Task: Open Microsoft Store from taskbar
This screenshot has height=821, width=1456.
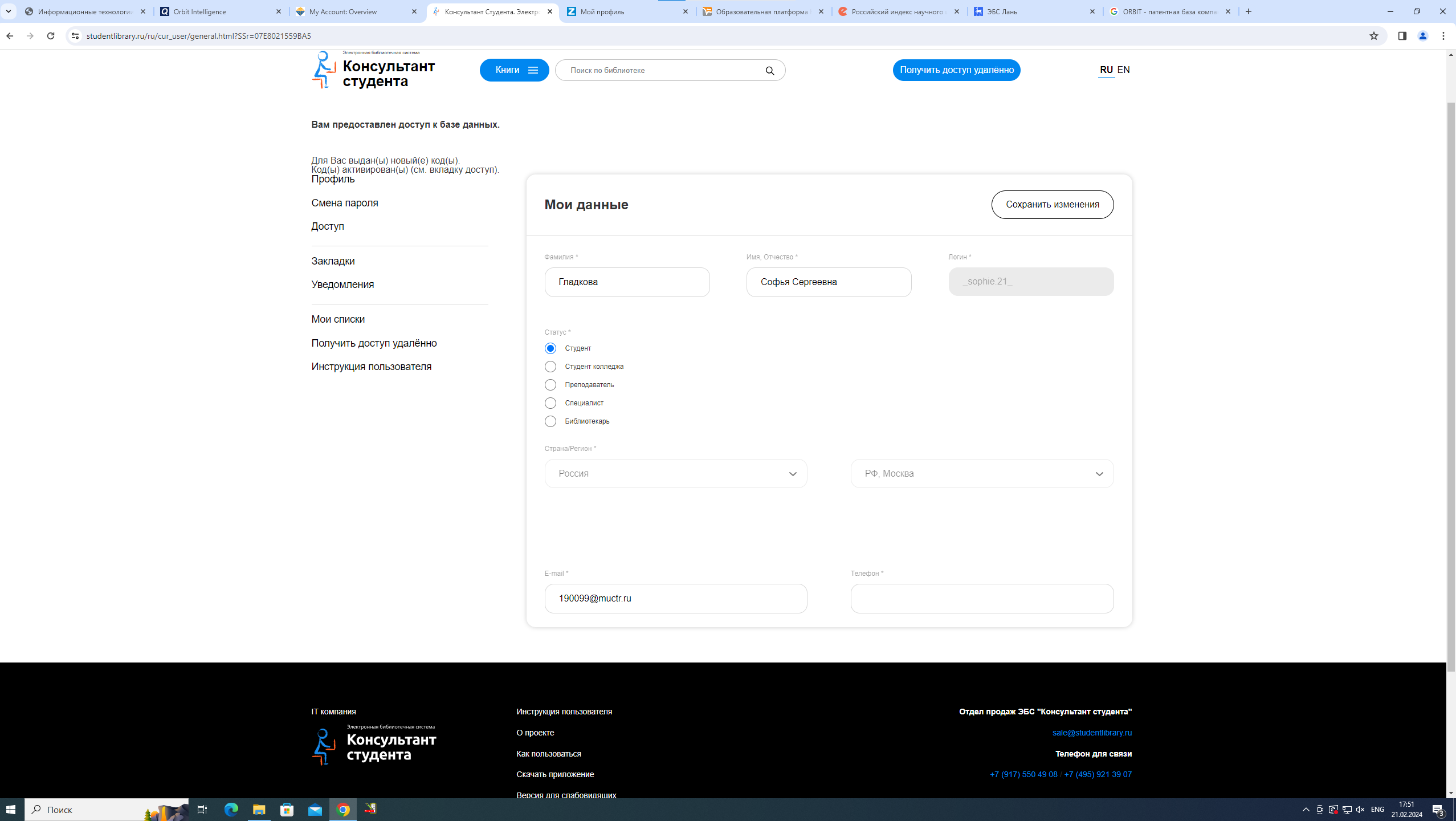Action: tap(287, 810)
